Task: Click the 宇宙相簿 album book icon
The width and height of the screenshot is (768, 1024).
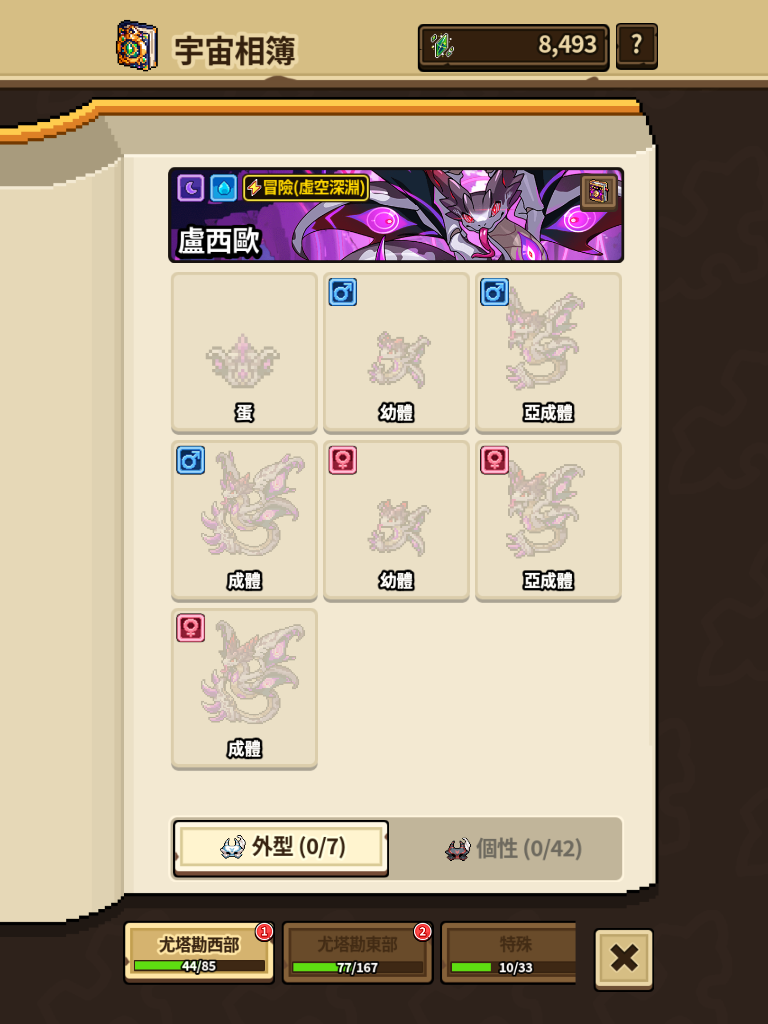Action: tap(136, 45)
